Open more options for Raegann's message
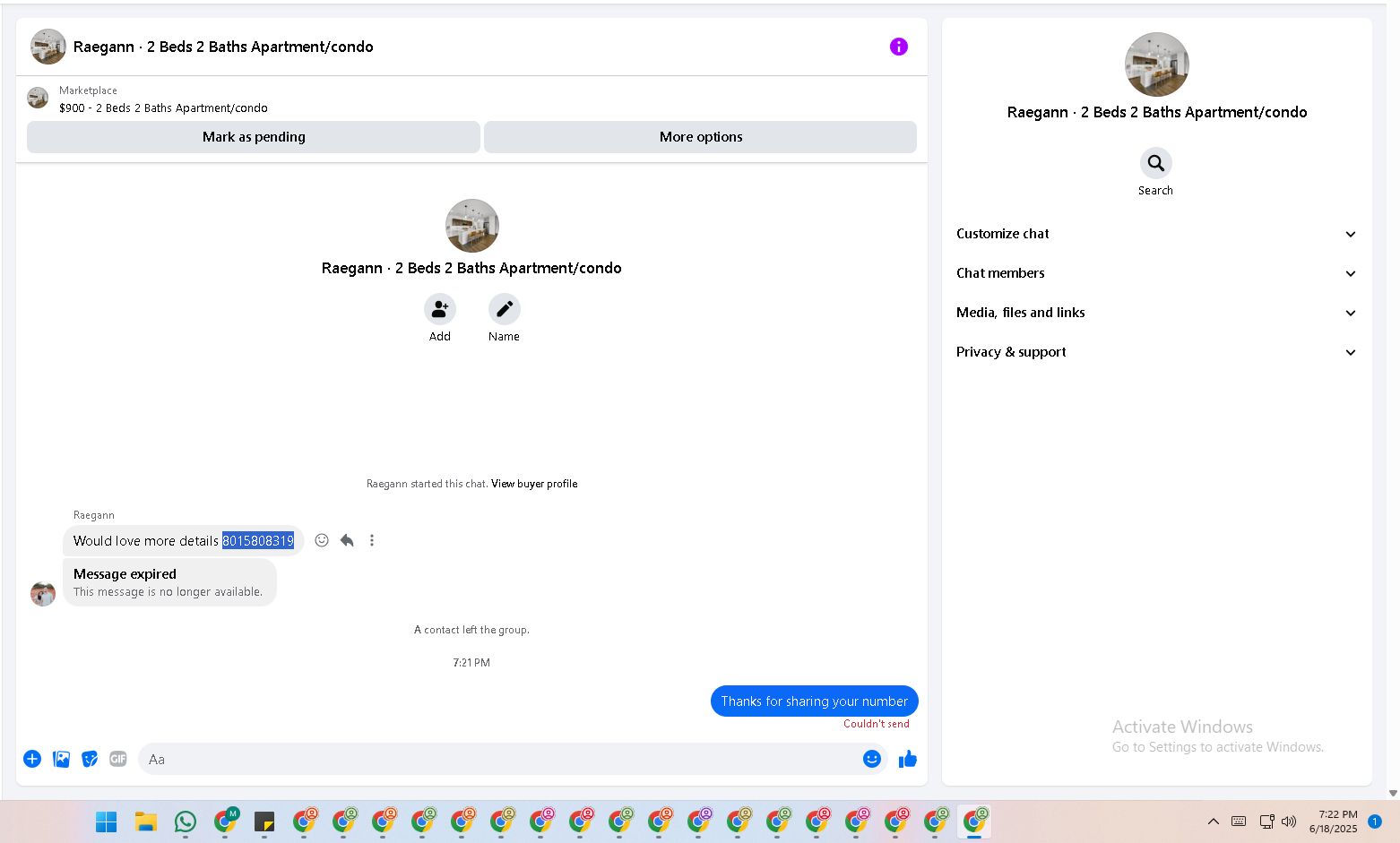Image resolution: width=1400 pixels, height=843 pixels. [x=372, y=540]
